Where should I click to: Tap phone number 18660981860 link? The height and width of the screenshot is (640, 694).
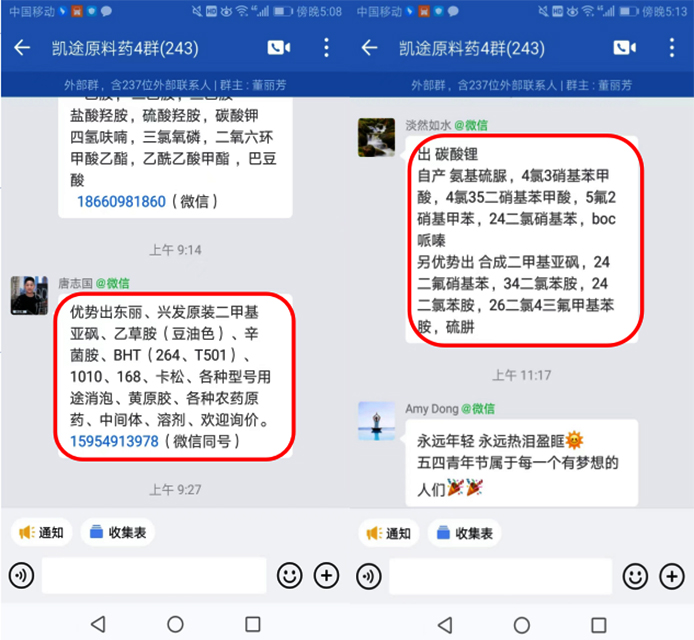pos(121,201)
